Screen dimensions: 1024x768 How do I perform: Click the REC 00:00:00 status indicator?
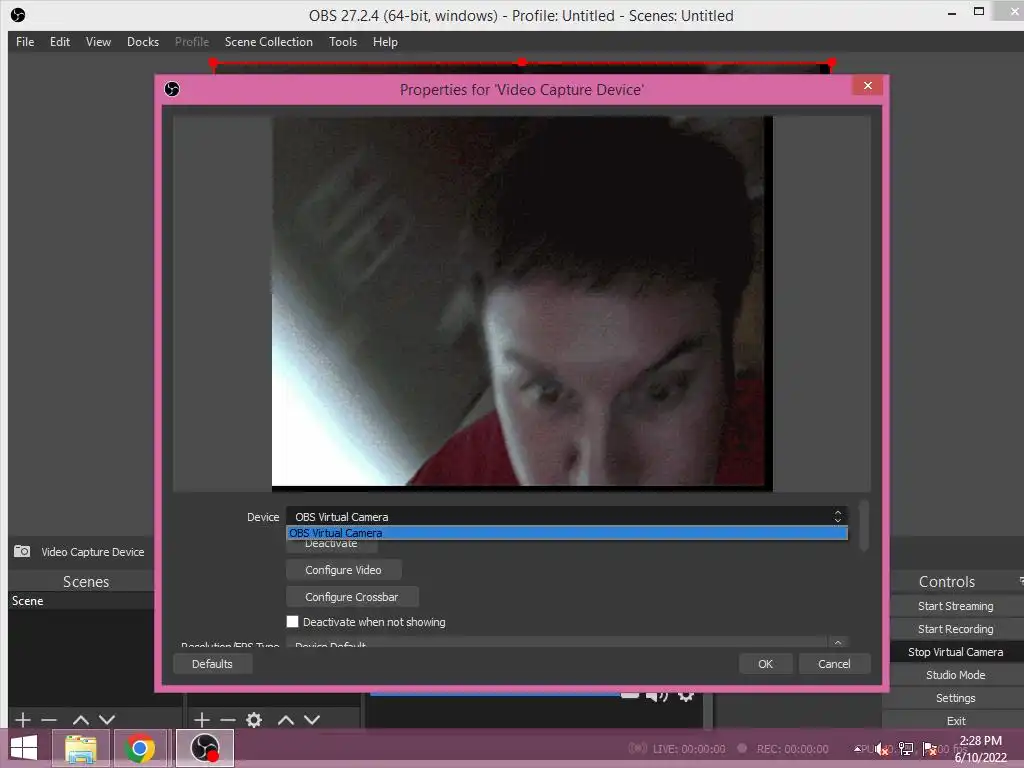[782, 748]
